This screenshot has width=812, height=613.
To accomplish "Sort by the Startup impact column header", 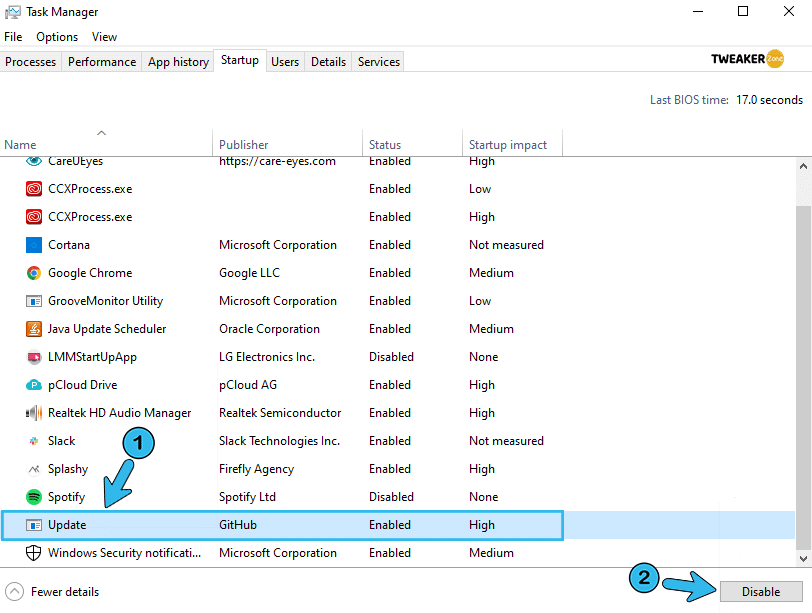I will 512,141.
